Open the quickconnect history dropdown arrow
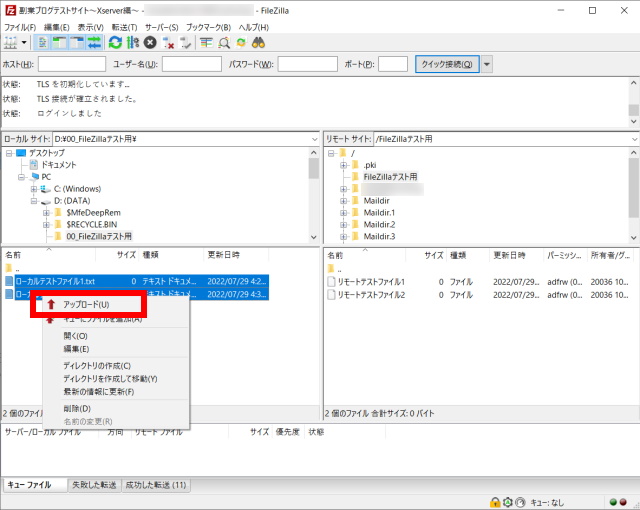Viewport: 640px width, 510px height. [x=487, y=64]
